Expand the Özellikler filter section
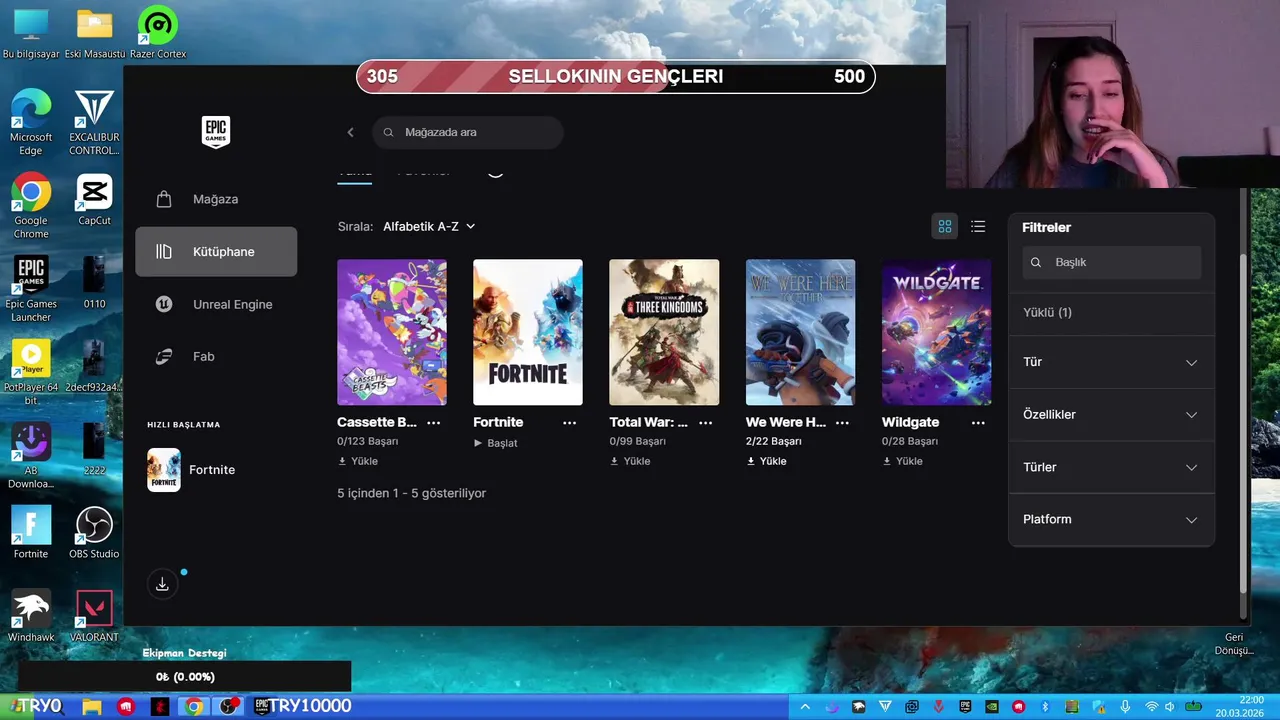The height and width of the screenshot is (720, 1280). [x=1111, y=414]
